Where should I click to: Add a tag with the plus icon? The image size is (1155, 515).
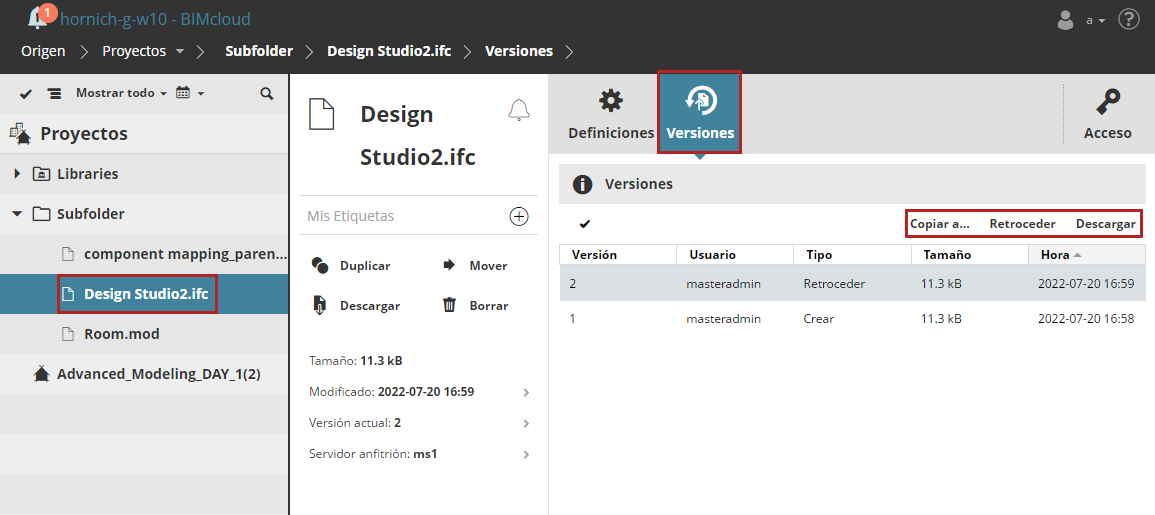[x=519, y=216]
